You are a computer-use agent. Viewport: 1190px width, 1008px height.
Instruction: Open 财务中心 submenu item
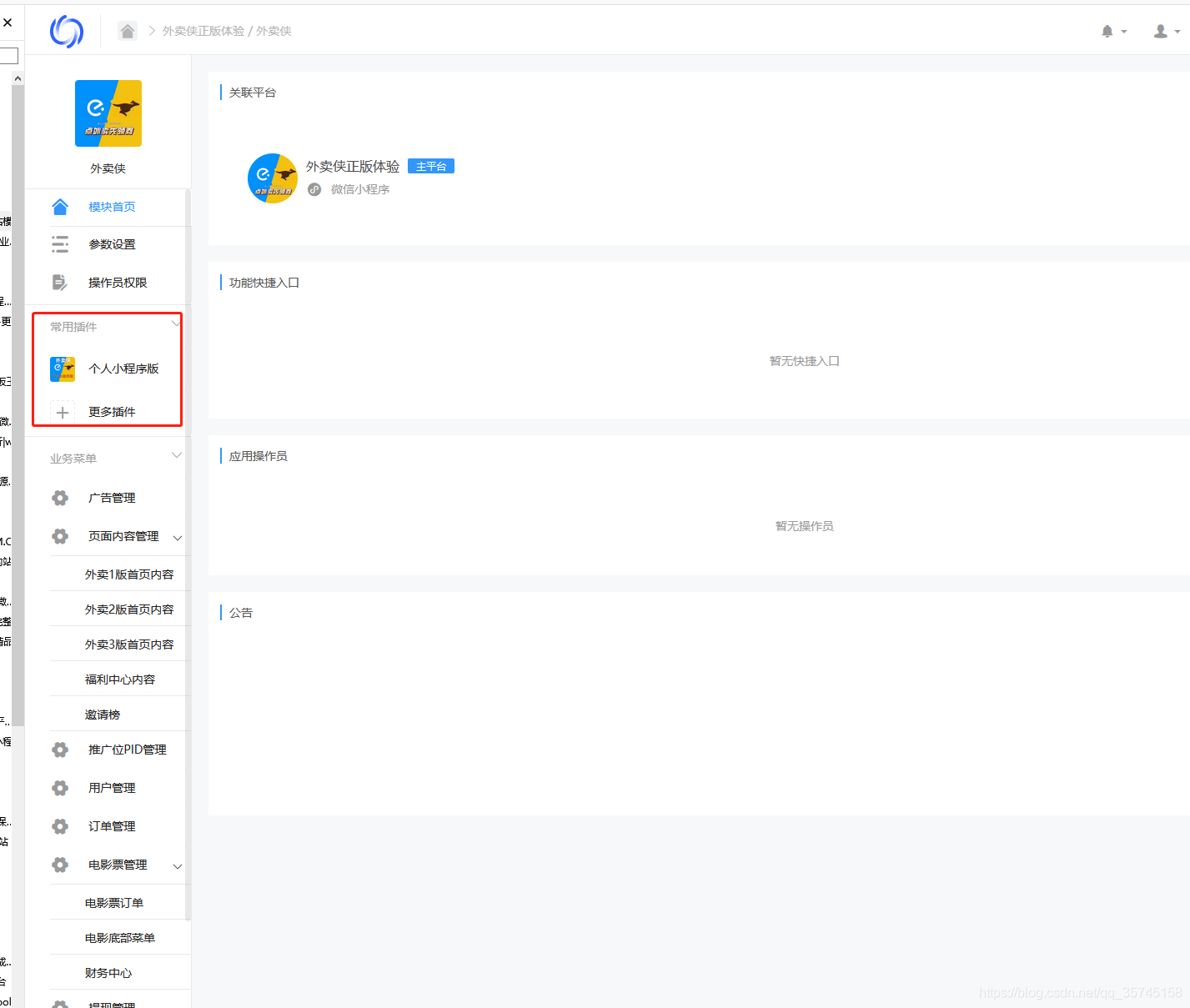(x=108, y=973)
